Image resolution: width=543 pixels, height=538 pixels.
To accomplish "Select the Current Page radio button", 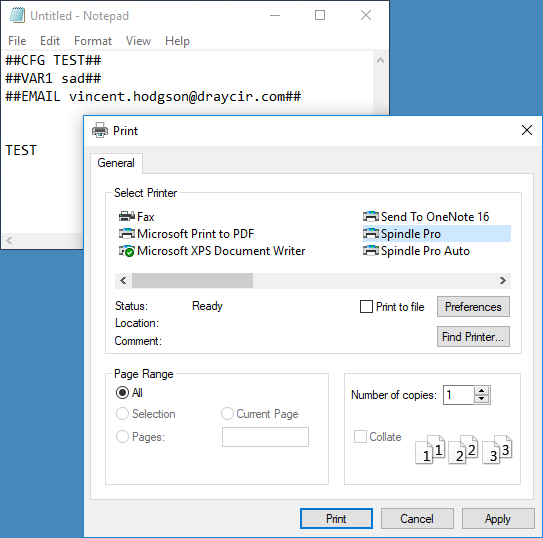I will 227,414.
